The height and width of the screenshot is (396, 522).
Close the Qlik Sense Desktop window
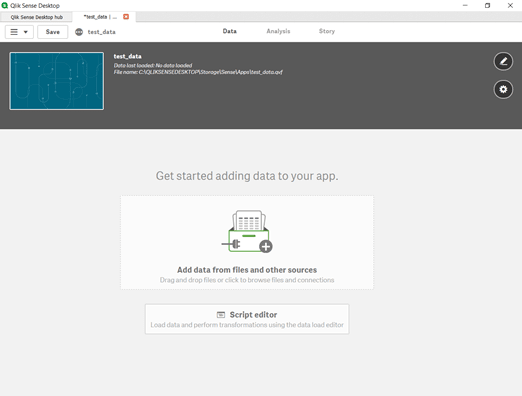(x=510, y=5)
